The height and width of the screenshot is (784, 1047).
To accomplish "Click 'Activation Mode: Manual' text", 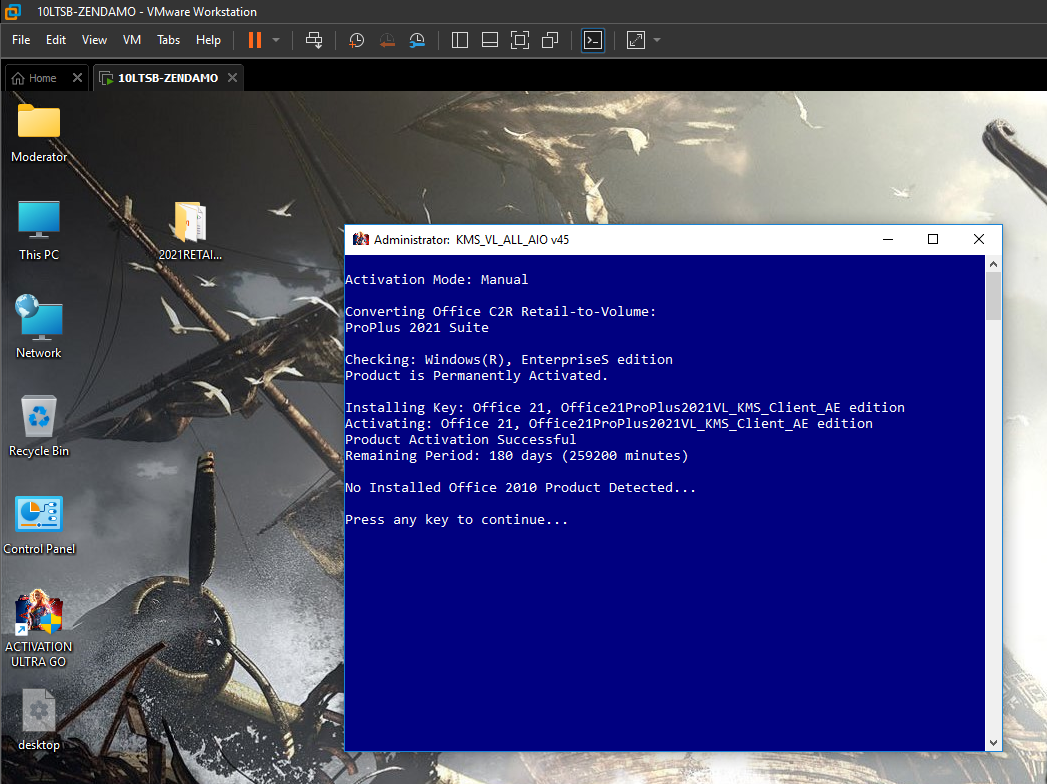I will tap(437, 279).
